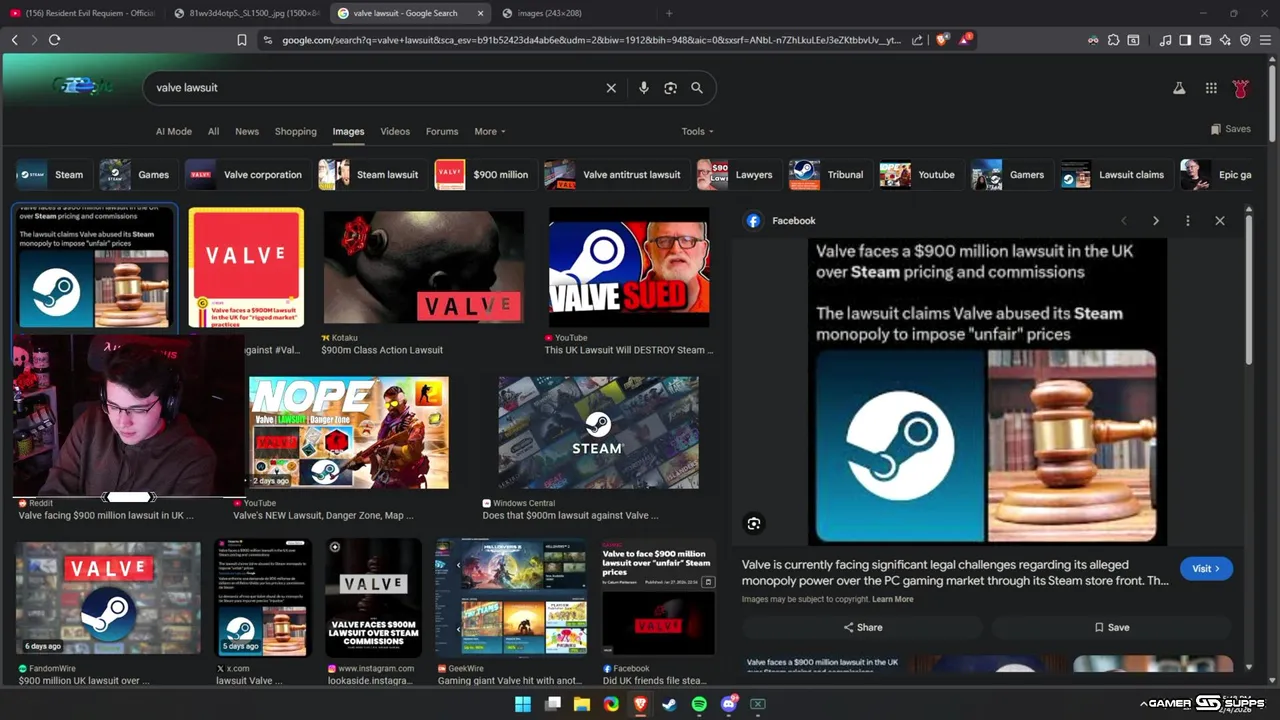The height and width of the screenshot is (720, 1280).
Task: Submit search using the magnifying glass icon
Action: click(x=697, y=88)
